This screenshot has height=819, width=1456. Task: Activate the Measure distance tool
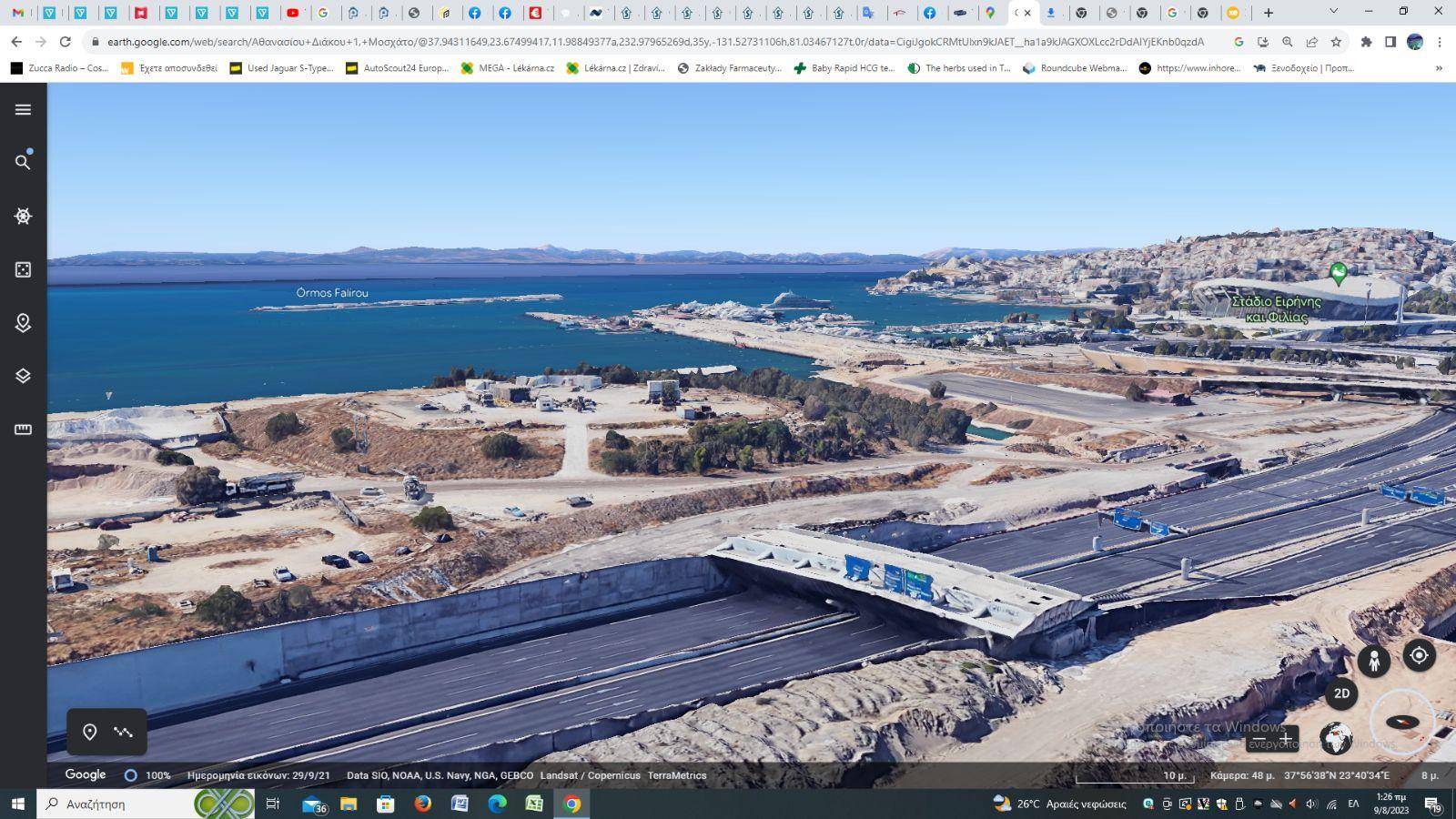pyautogui.click(x=23, y=429)
